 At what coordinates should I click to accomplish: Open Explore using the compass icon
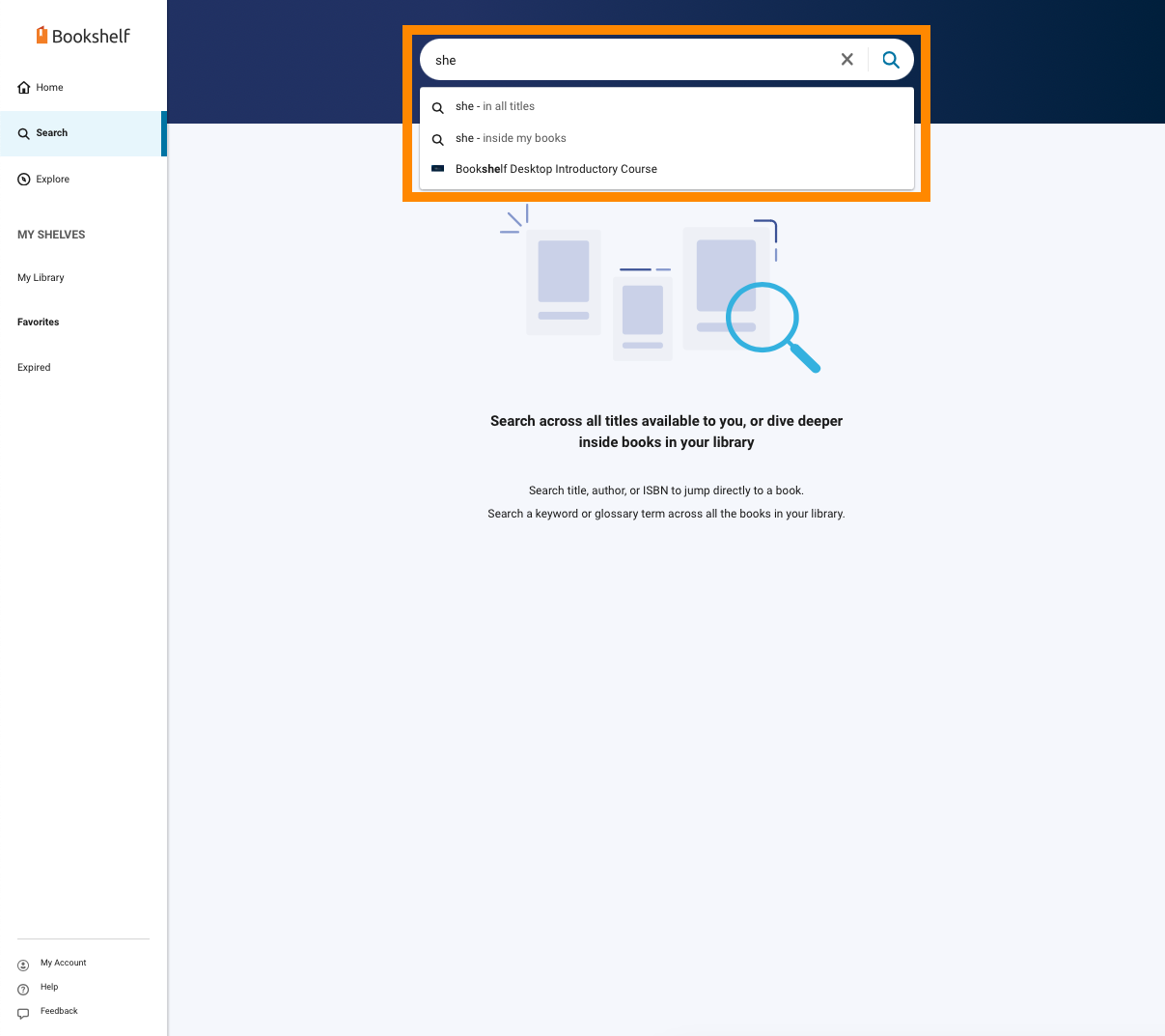pyautogui.click(x=24, y=180)
